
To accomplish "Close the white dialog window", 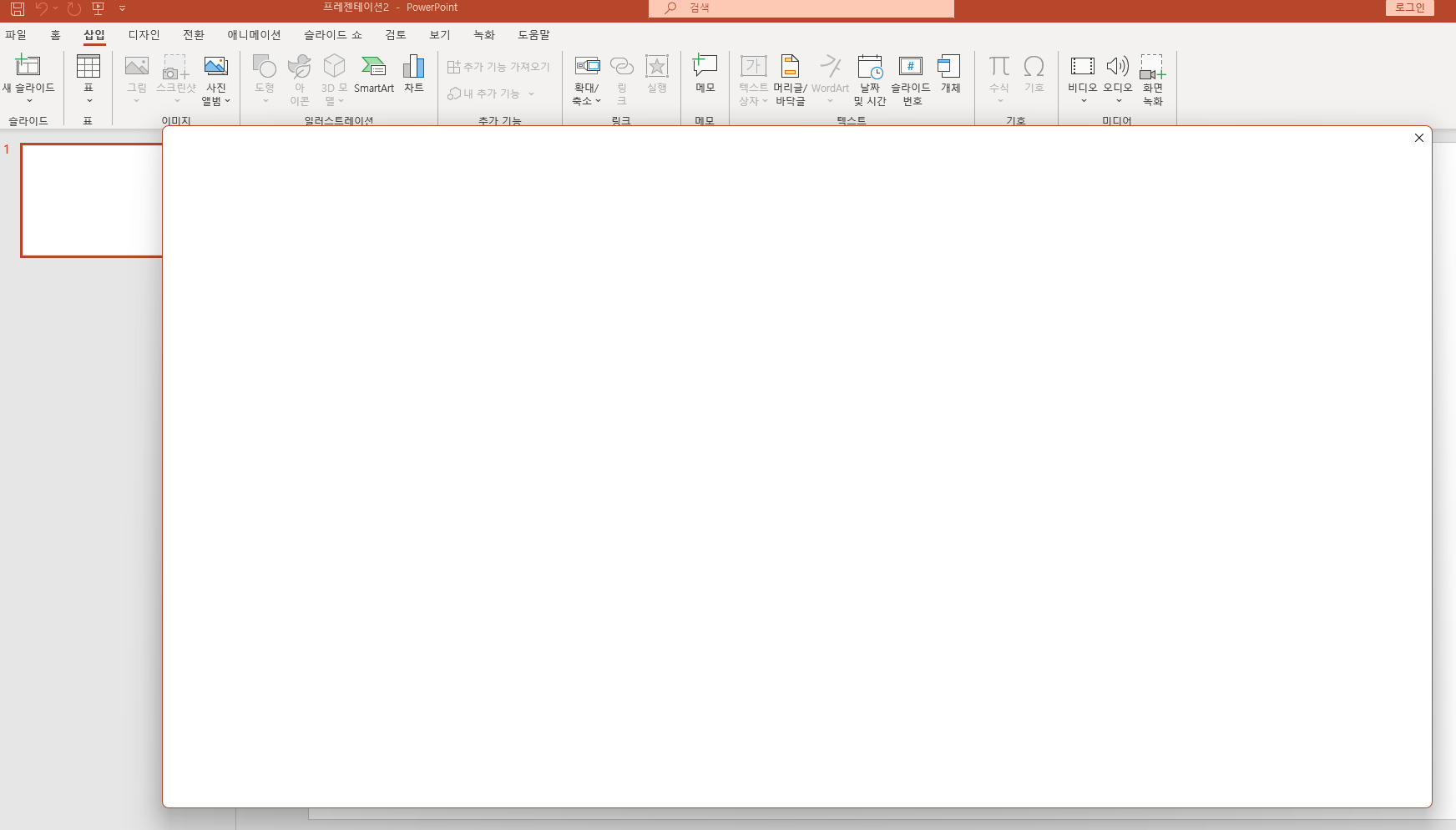I will (x=1419, y=138).
